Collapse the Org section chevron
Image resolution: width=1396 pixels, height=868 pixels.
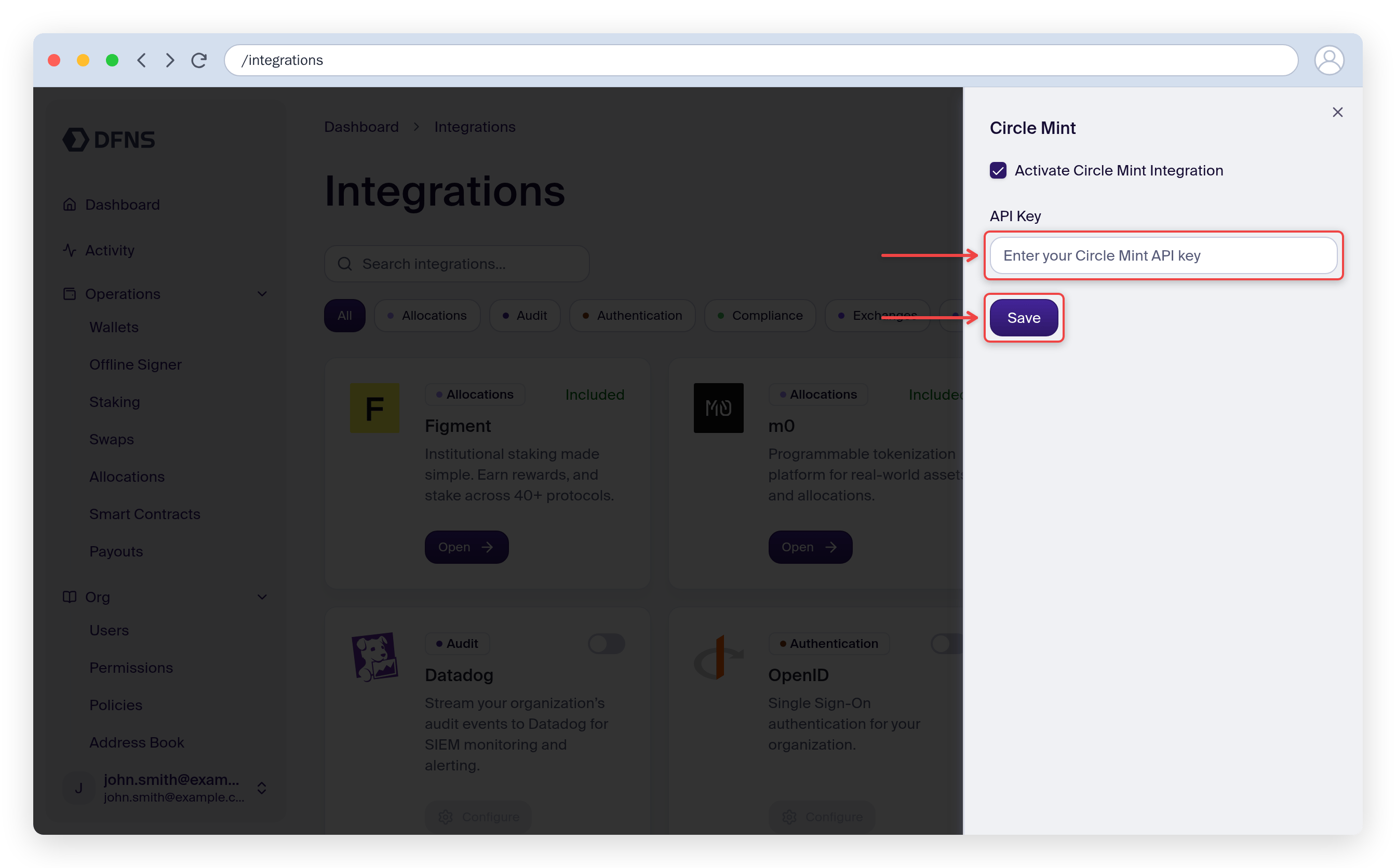[262, 597]
